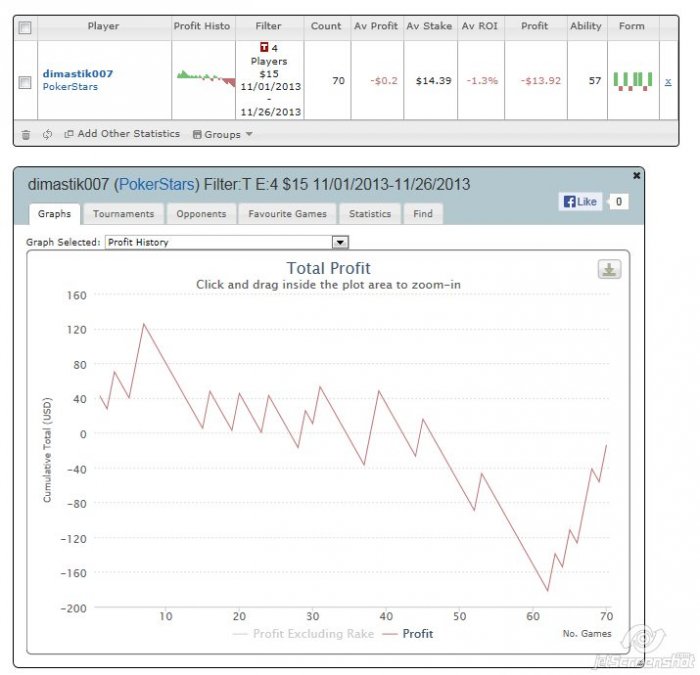The image size is (700, 675).
Task: Click the Profit History combo box field
Action: click(227, 242)
